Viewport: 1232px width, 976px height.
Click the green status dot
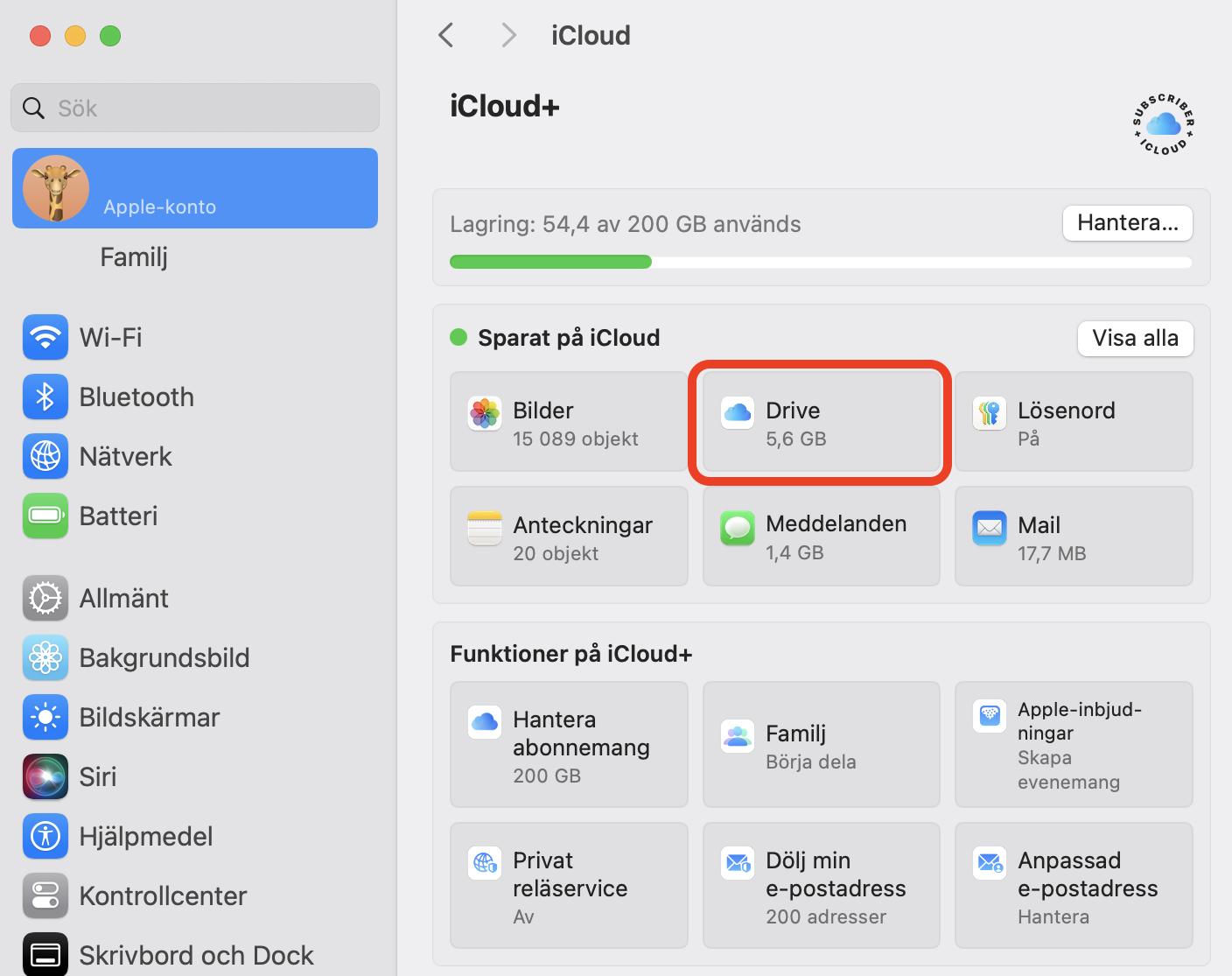(x=458, y=337)
